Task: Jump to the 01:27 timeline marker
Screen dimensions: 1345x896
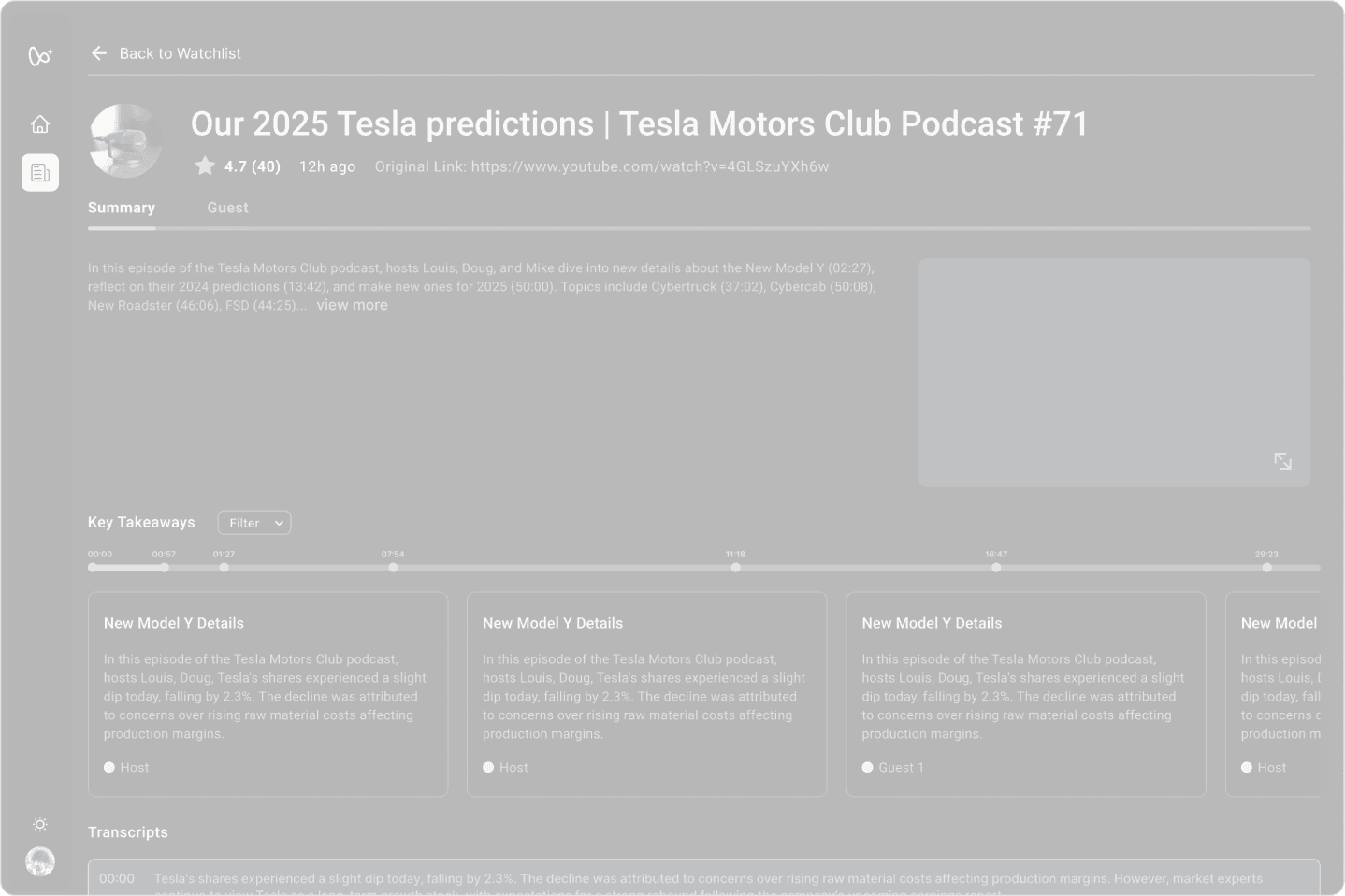Action: (x=224, y=567)
